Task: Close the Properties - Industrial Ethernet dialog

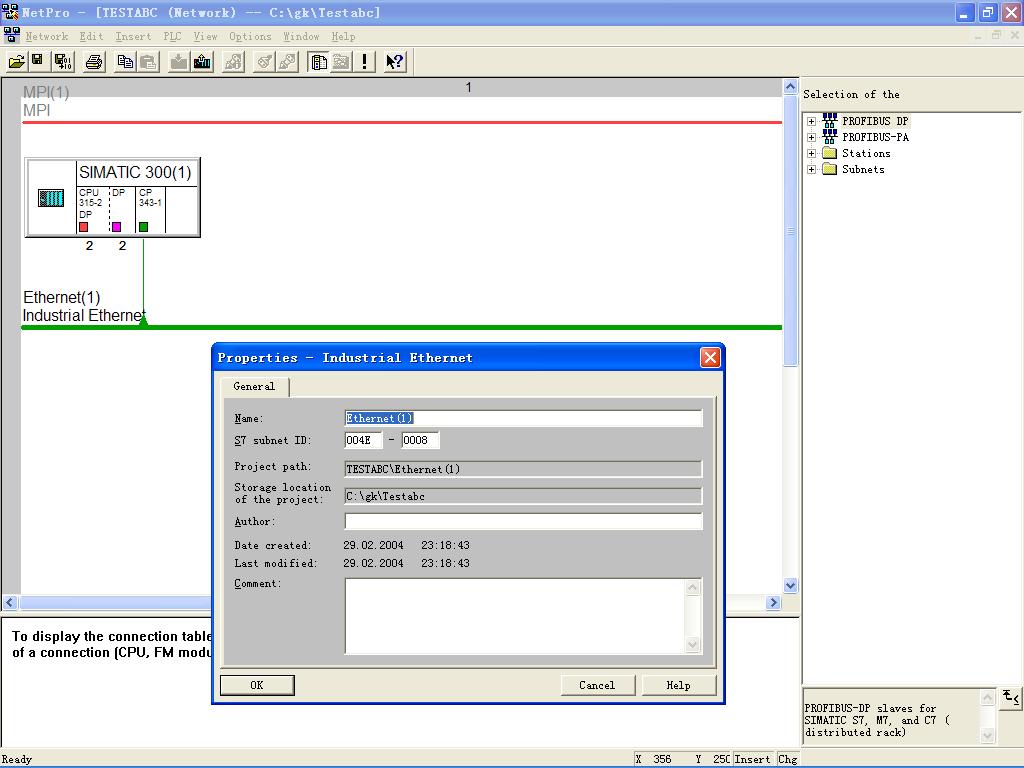Action: [x=710, y=357]
